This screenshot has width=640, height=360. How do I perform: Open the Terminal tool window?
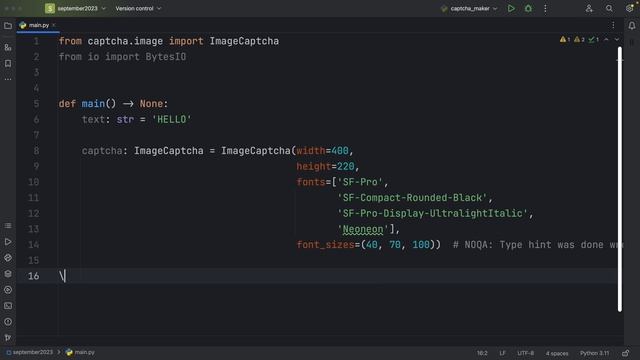8,306
